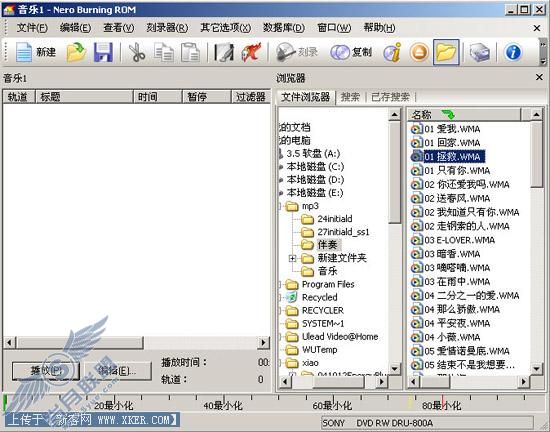Image resolution: width=550 pixels, height=432 pixels.
Task: Expand the toolbar overflow chevron at right end
Action: pyautogui.click(x=543, y=53)
